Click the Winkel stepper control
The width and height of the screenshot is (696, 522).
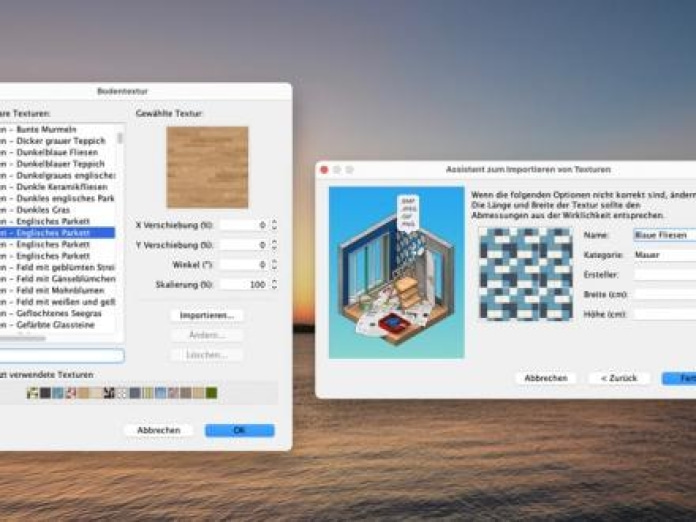[x=275, y=265]
